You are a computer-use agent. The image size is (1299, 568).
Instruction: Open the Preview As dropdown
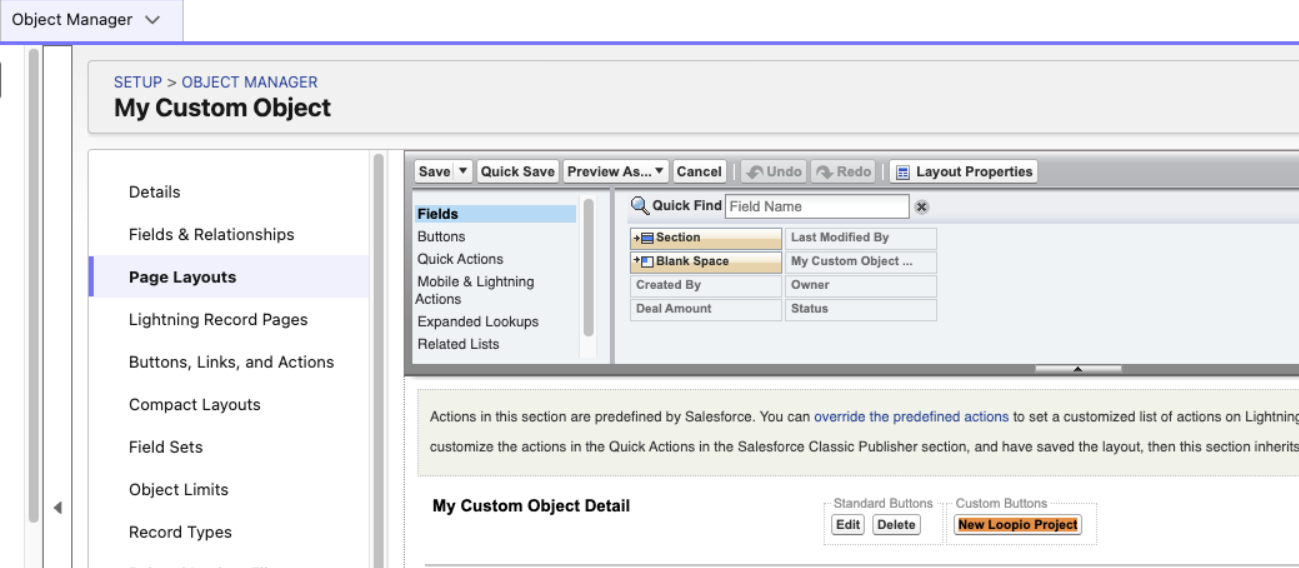(x=616, y=172)
